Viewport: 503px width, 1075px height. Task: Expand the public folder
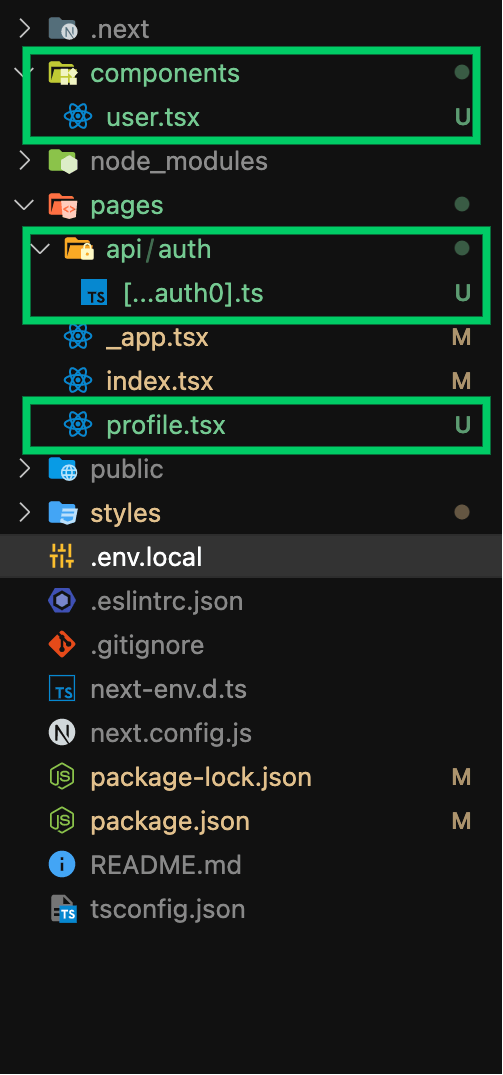pyautogui.click(x=25, y=469)
